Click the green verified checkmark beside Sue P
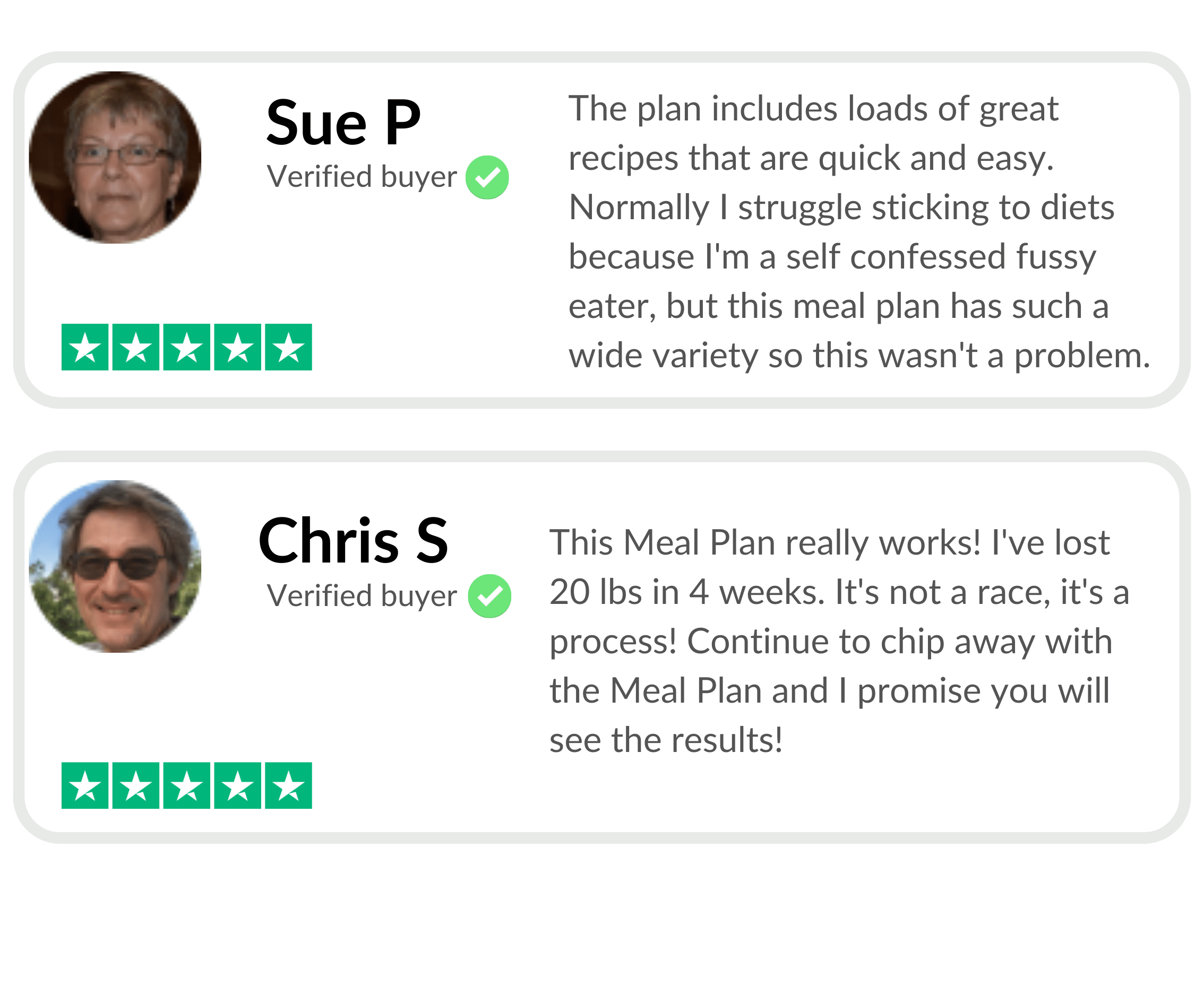1204x1003 pixels. coord(487,178)
